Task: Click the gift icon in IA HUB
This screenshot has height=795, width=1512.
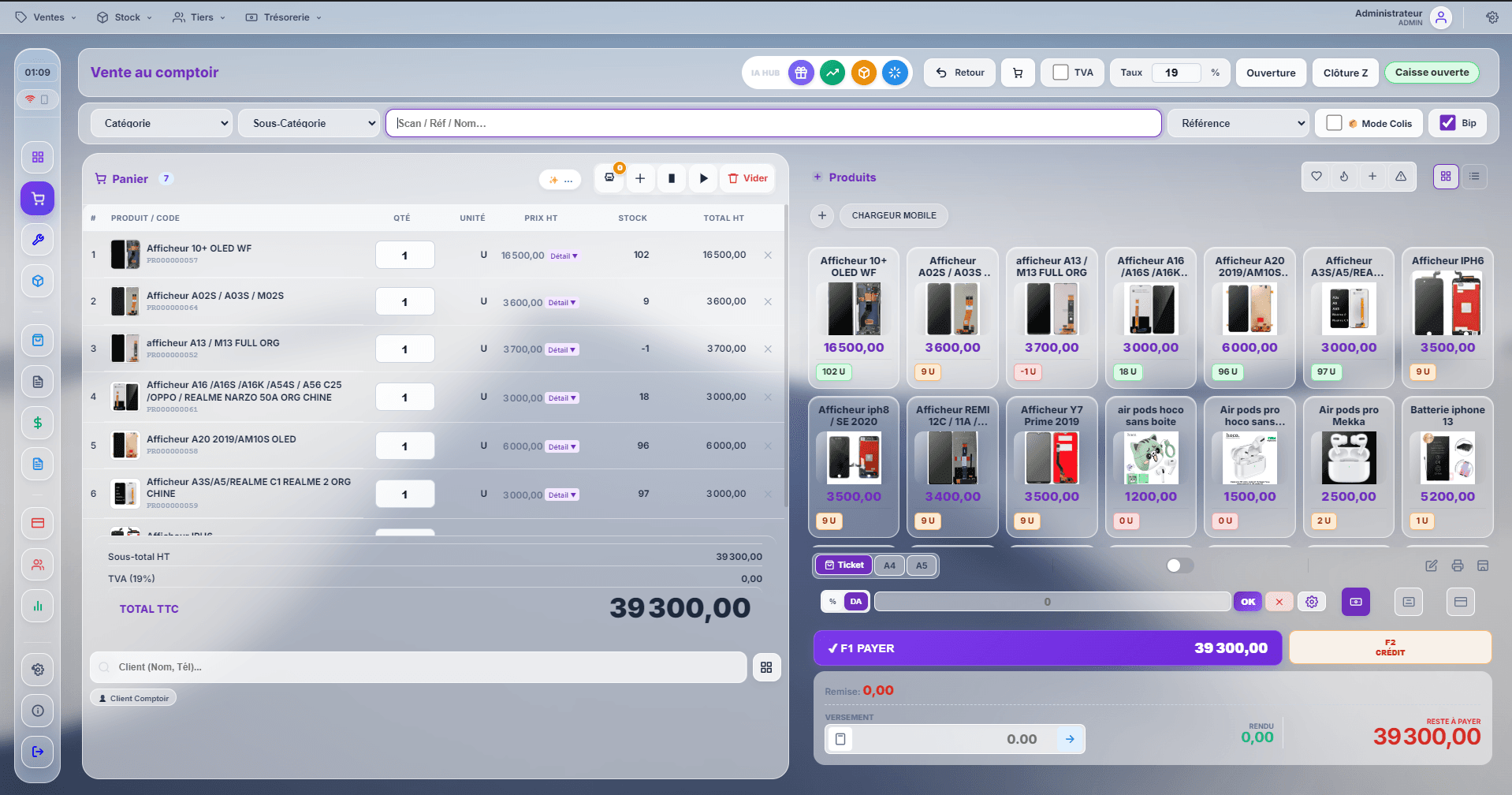Action: [x=801, y=73]
